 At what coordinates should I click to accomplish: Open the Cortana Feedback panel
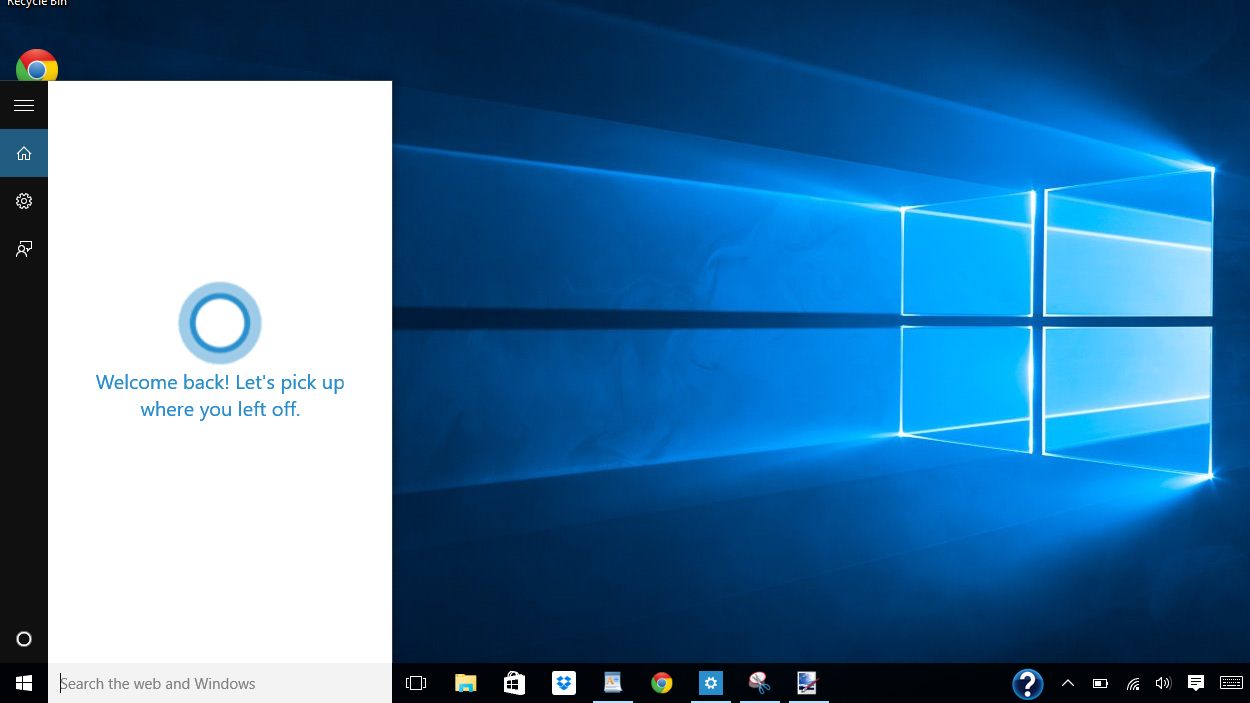[x=24, y=249]
